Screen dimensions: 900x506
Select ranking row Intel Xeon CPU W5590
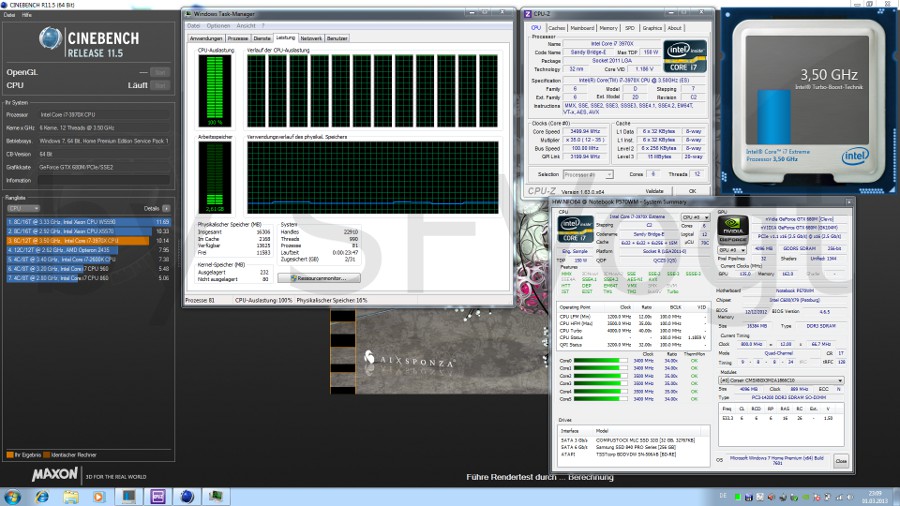(x=88, y=222)
